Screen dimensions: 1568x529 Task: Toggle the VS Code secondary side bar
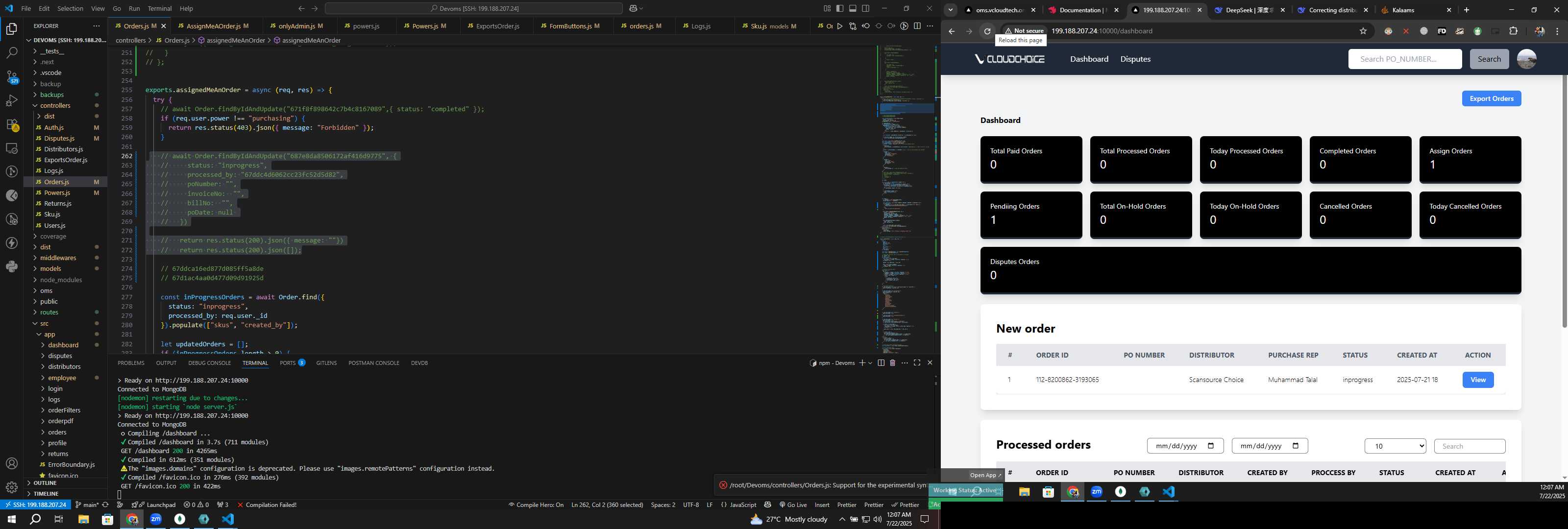[865, 8]
